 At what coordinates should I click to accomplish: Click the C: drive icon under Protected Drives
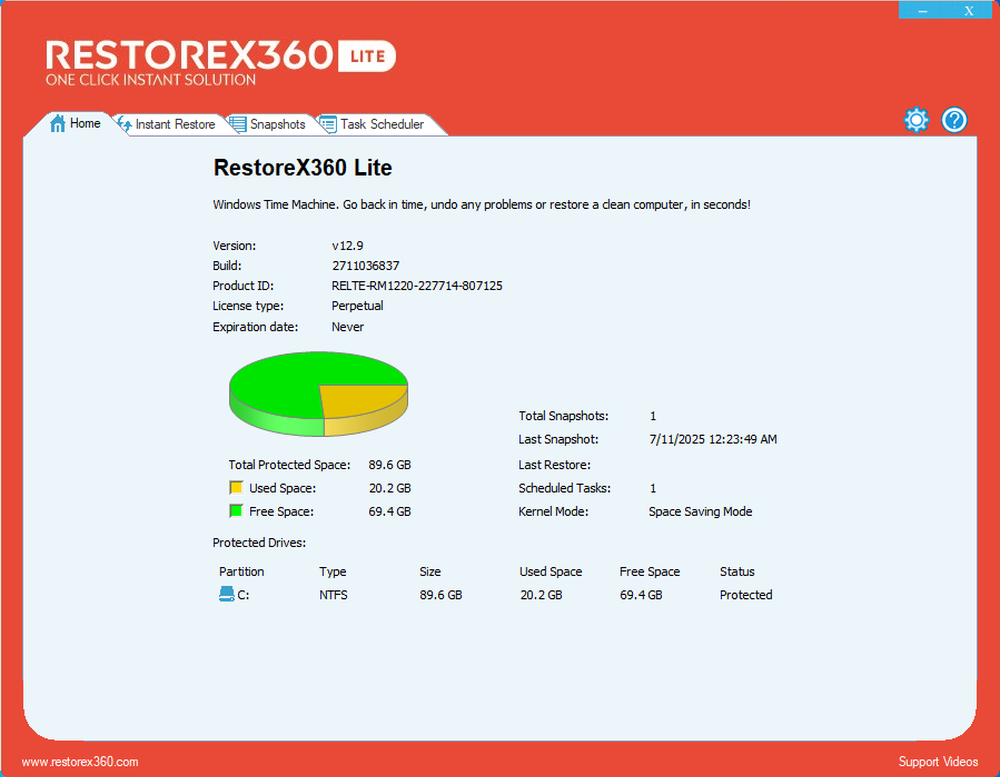(x=228, y=594)
